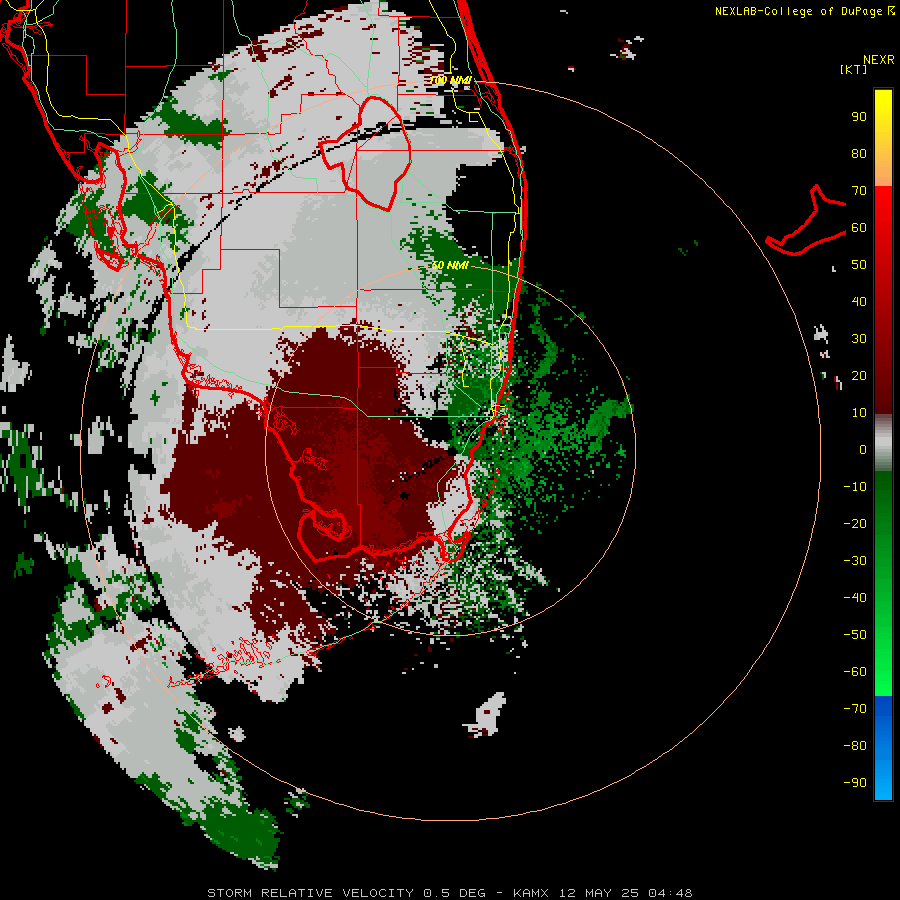Click the -90 value on the color scale
900x900 pixels.
point(855,783)
